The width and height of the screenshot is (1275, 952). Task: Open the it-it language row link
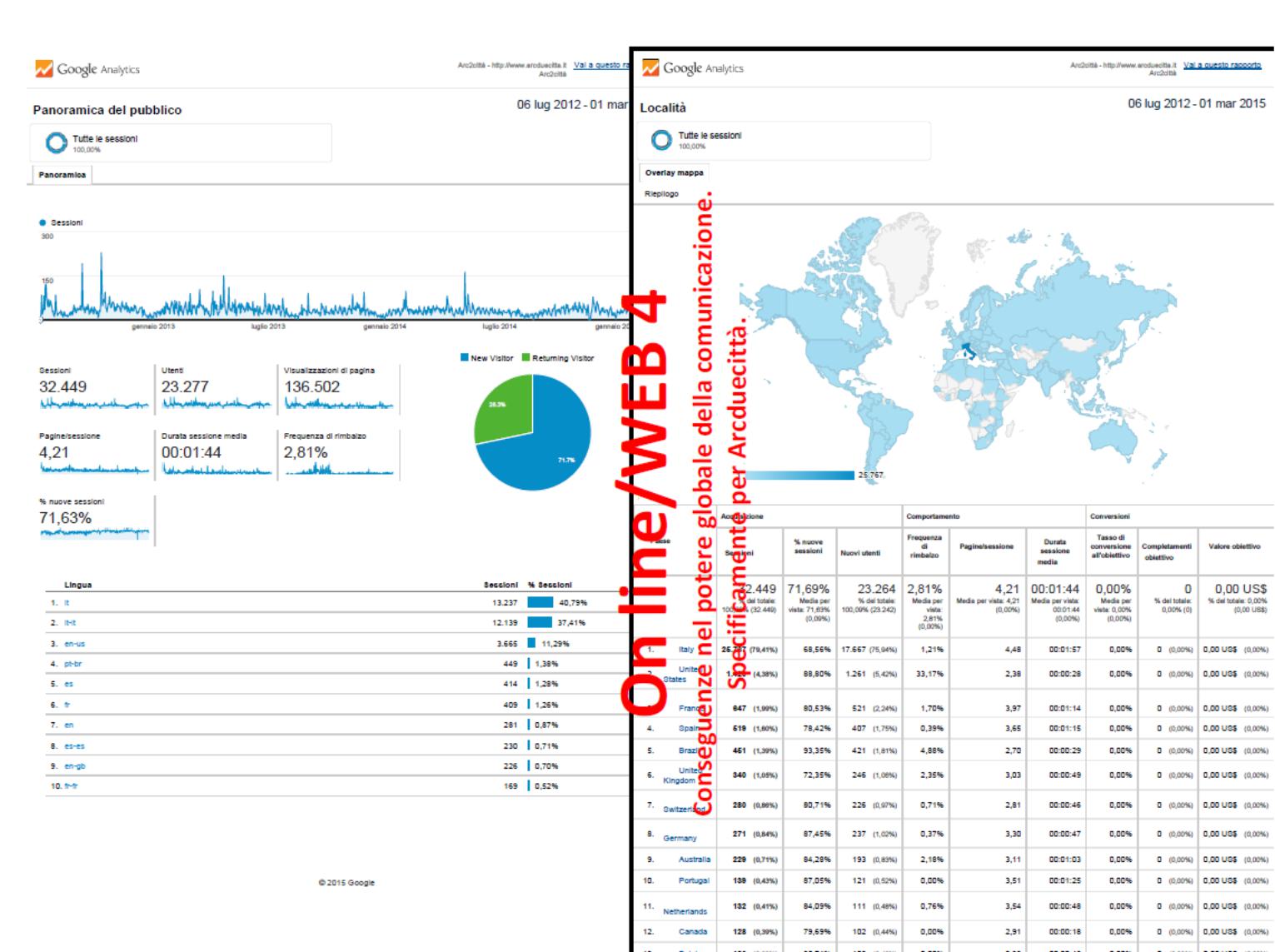pyautogui.click(x=72, y=622)
